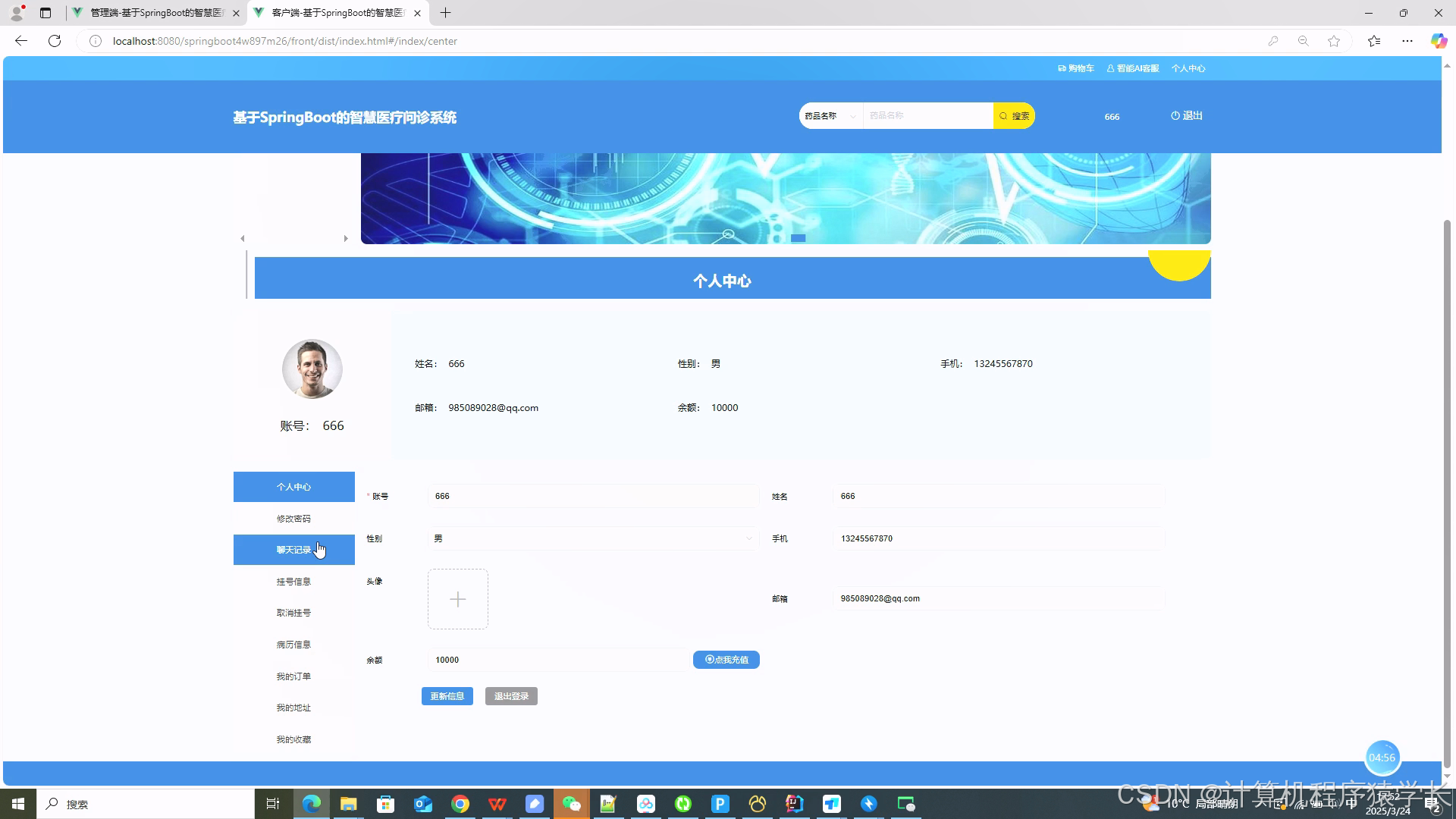Switch to the 管理端 browser tab
The width and height of the screenshot is (1456, 819).
coord(152,13)
